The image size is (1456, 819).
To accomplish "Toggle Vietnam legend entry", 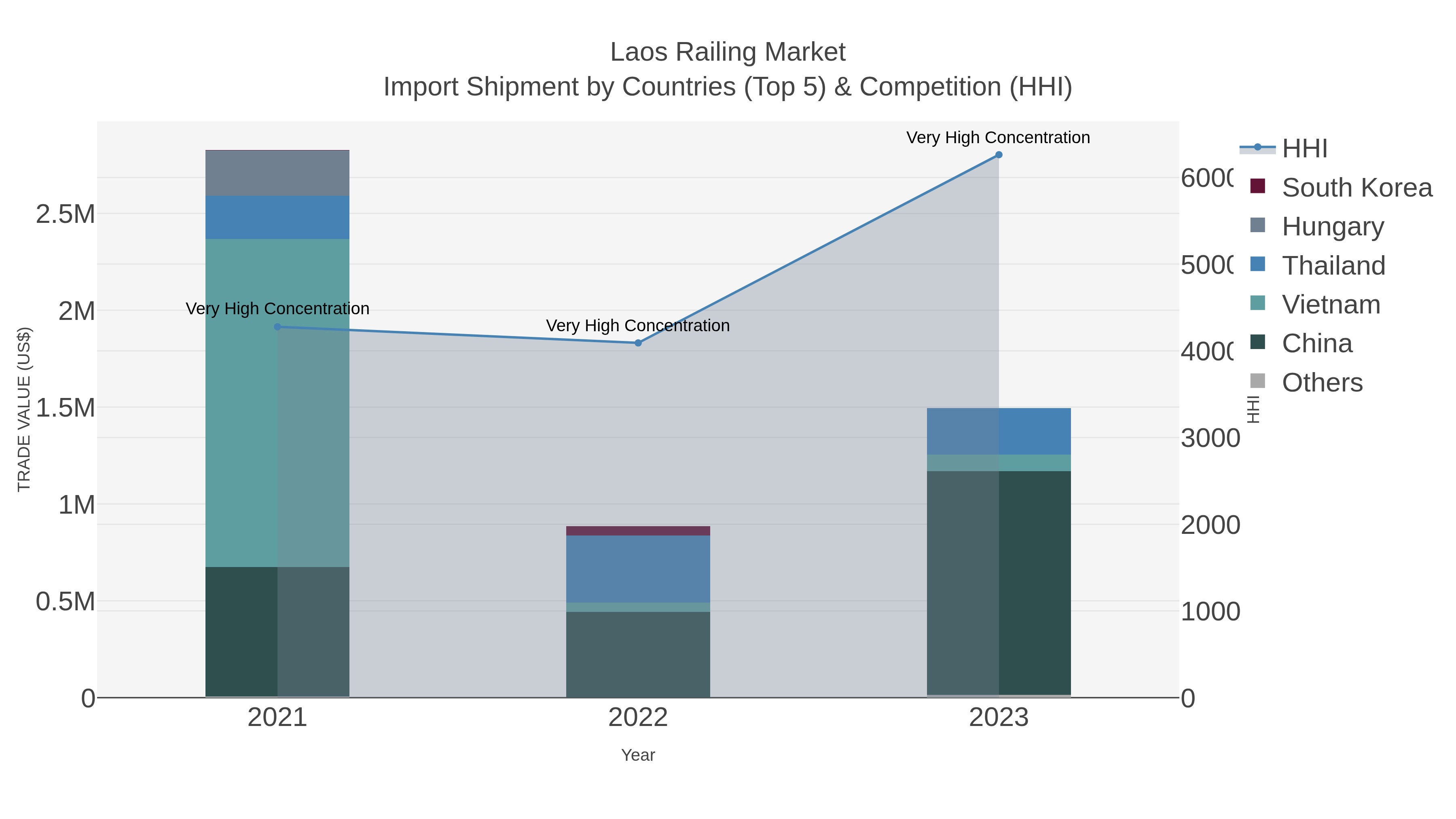I will pyautogui.click(x=1315, y=305).
